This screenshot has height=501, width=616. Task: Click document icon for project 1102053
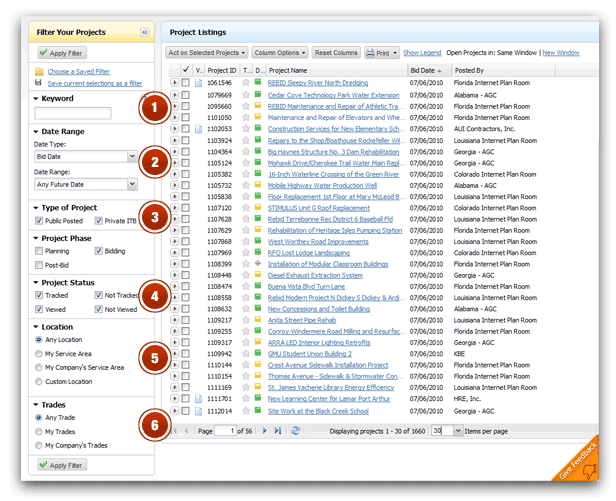[x=199, y=129]
